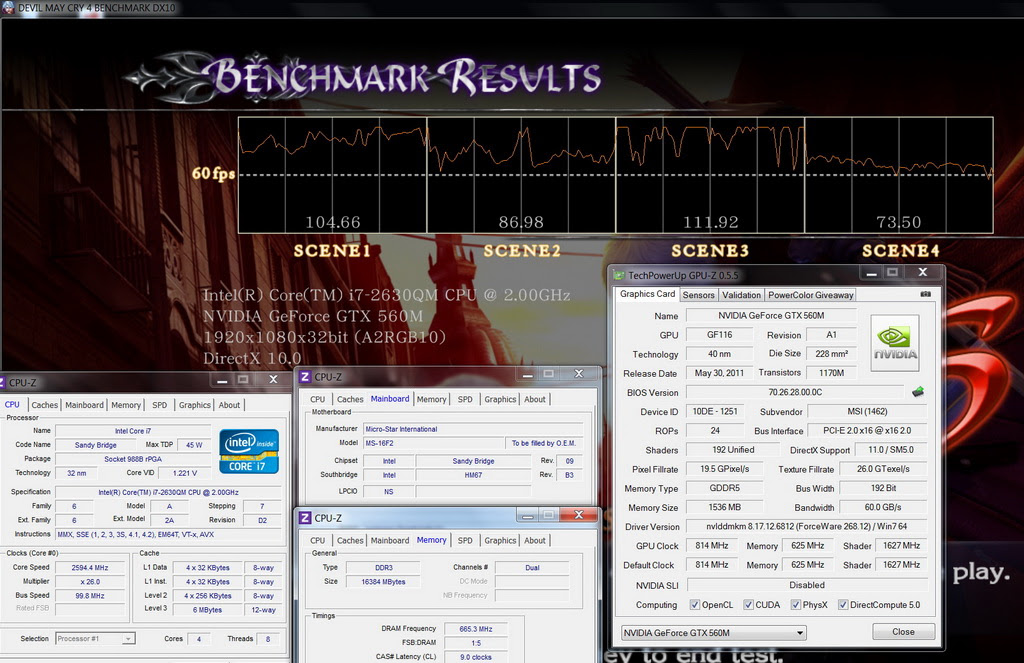Click the memory Type value DDR3
The image size is (1024, 663).
(x=383, y=568)
